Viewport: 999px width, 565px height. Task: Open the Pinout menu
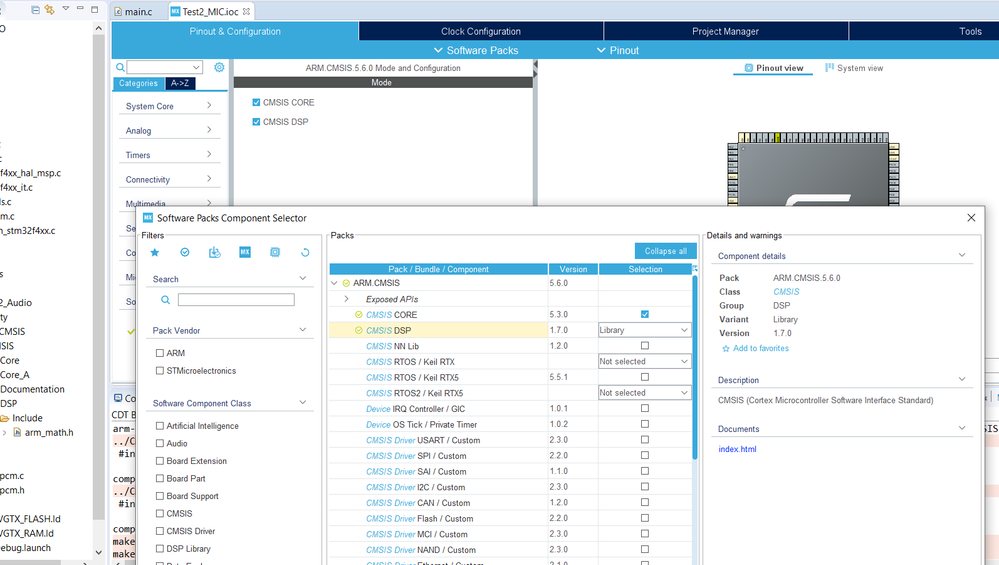point(617,50)
